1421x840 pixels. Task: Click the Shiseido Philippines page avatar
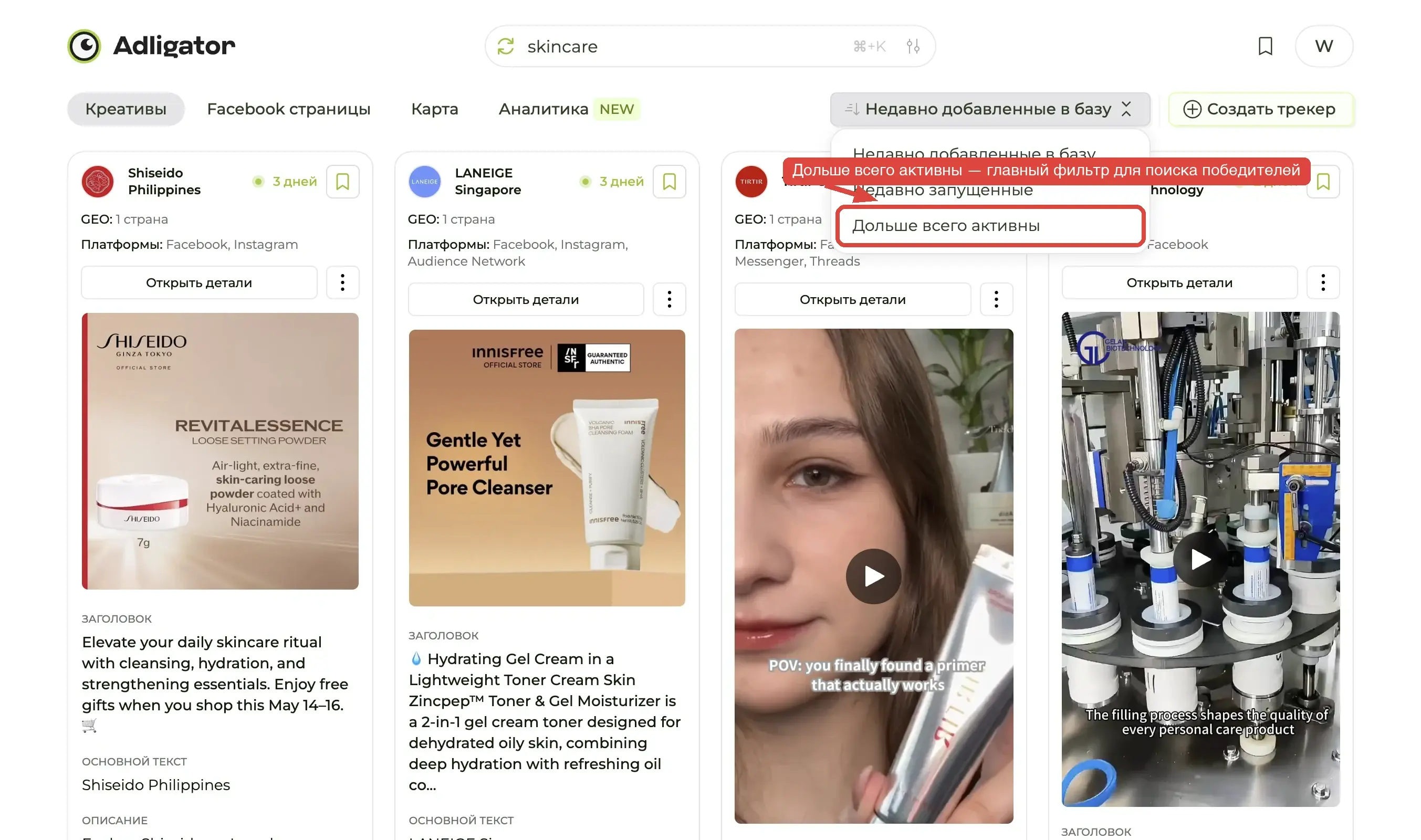coord(97,182)
